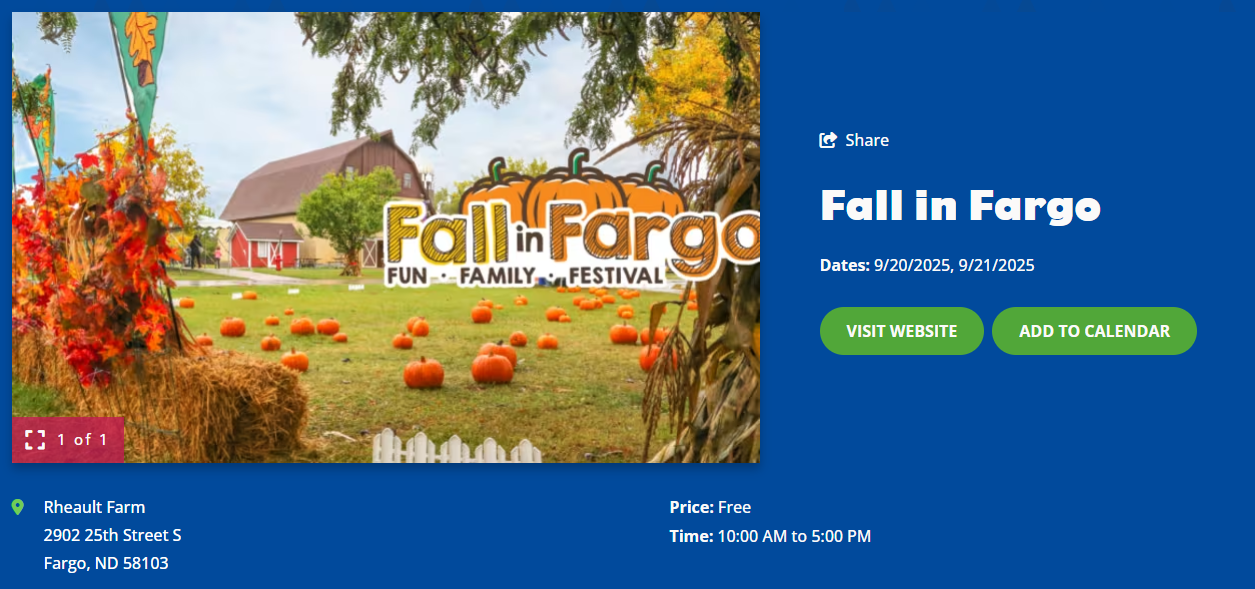This screenshot has height=589, width=1255.
Task: Expand the photo with the fullscreen icon
Action: [35, 440]
